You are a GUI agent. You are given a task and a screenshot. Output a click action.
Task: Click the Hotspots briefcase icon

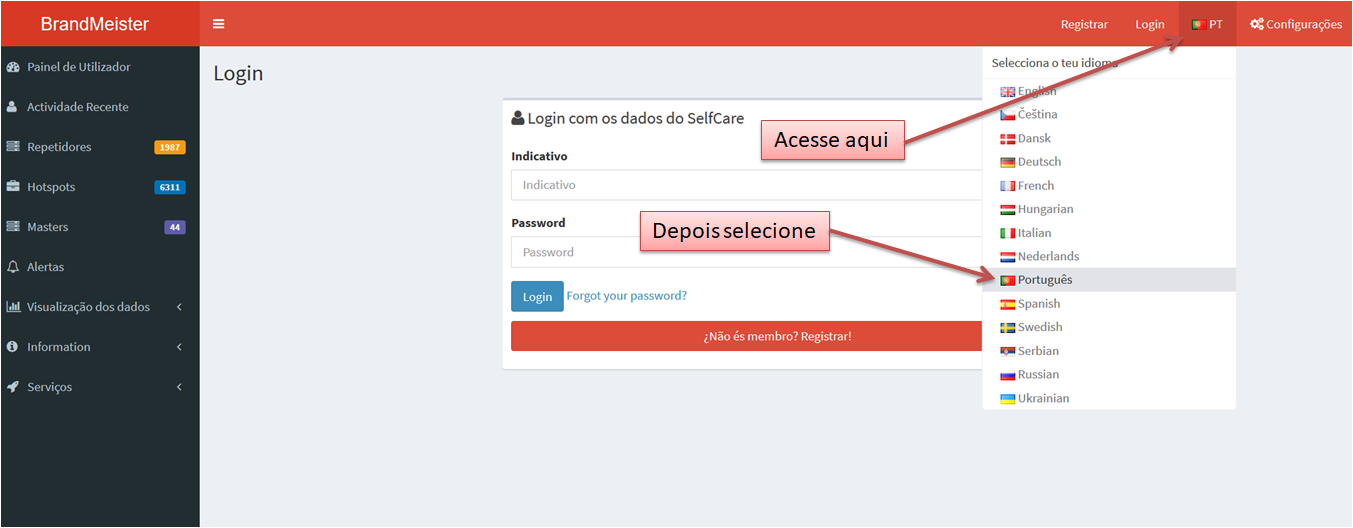[x=13, y=187]
